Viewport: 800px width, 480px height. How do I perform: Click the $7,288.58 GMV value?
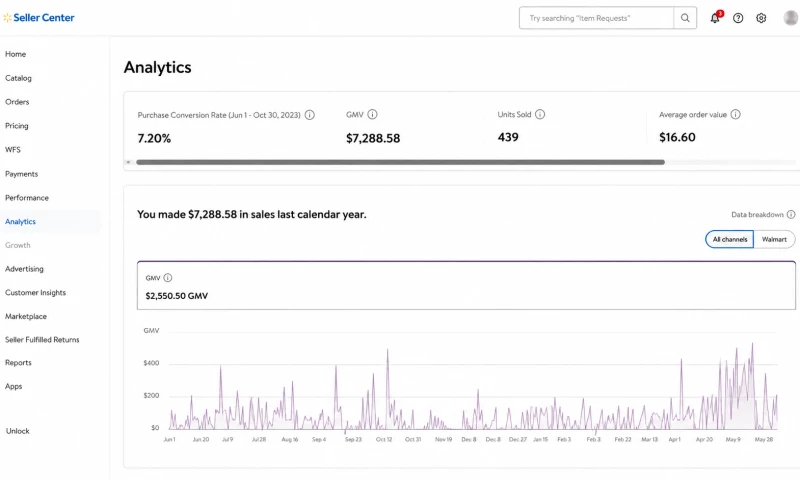pos(373,138)
